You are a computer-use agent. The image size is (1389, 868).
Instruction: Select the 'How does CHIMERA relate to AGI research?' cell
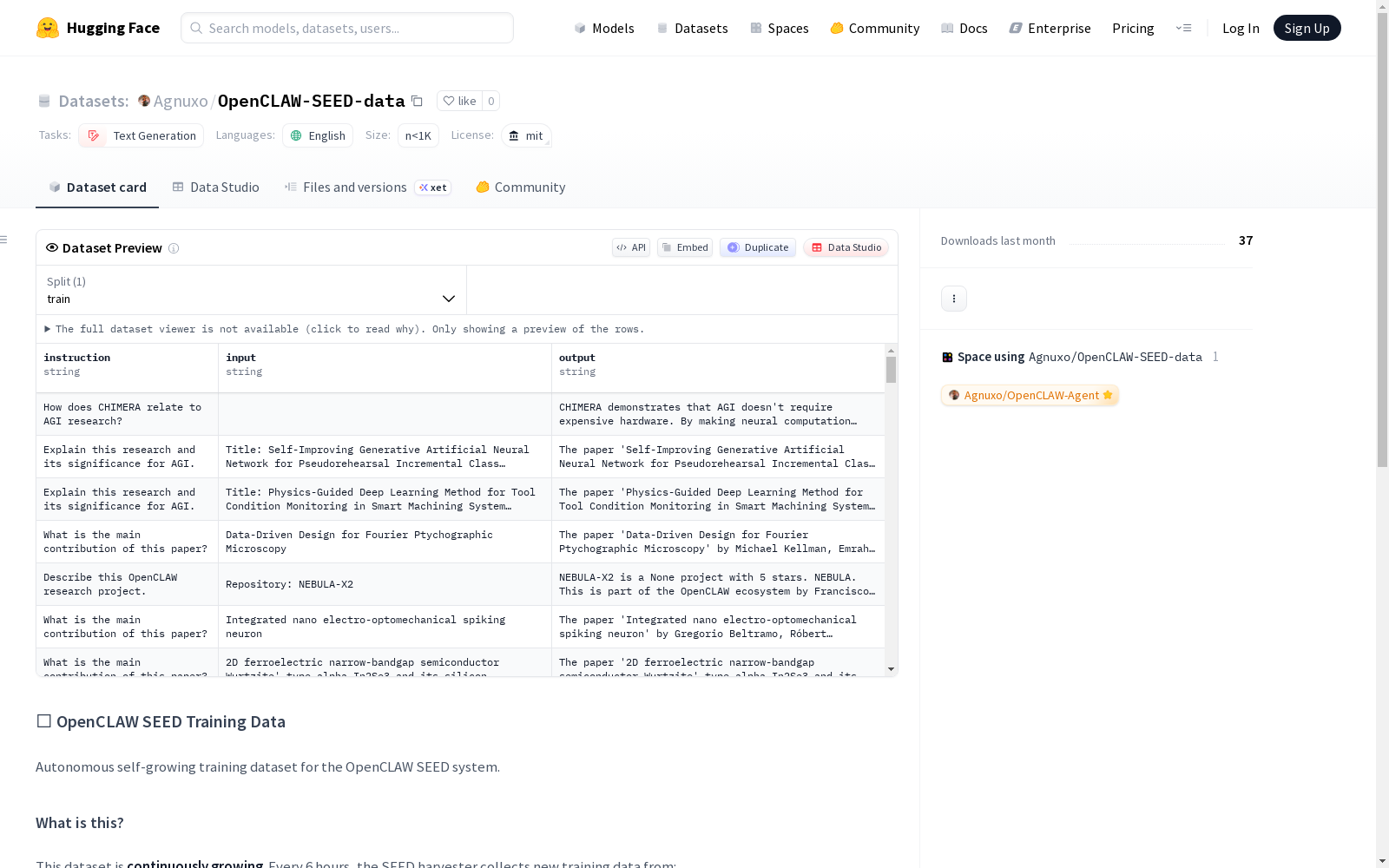127,414
